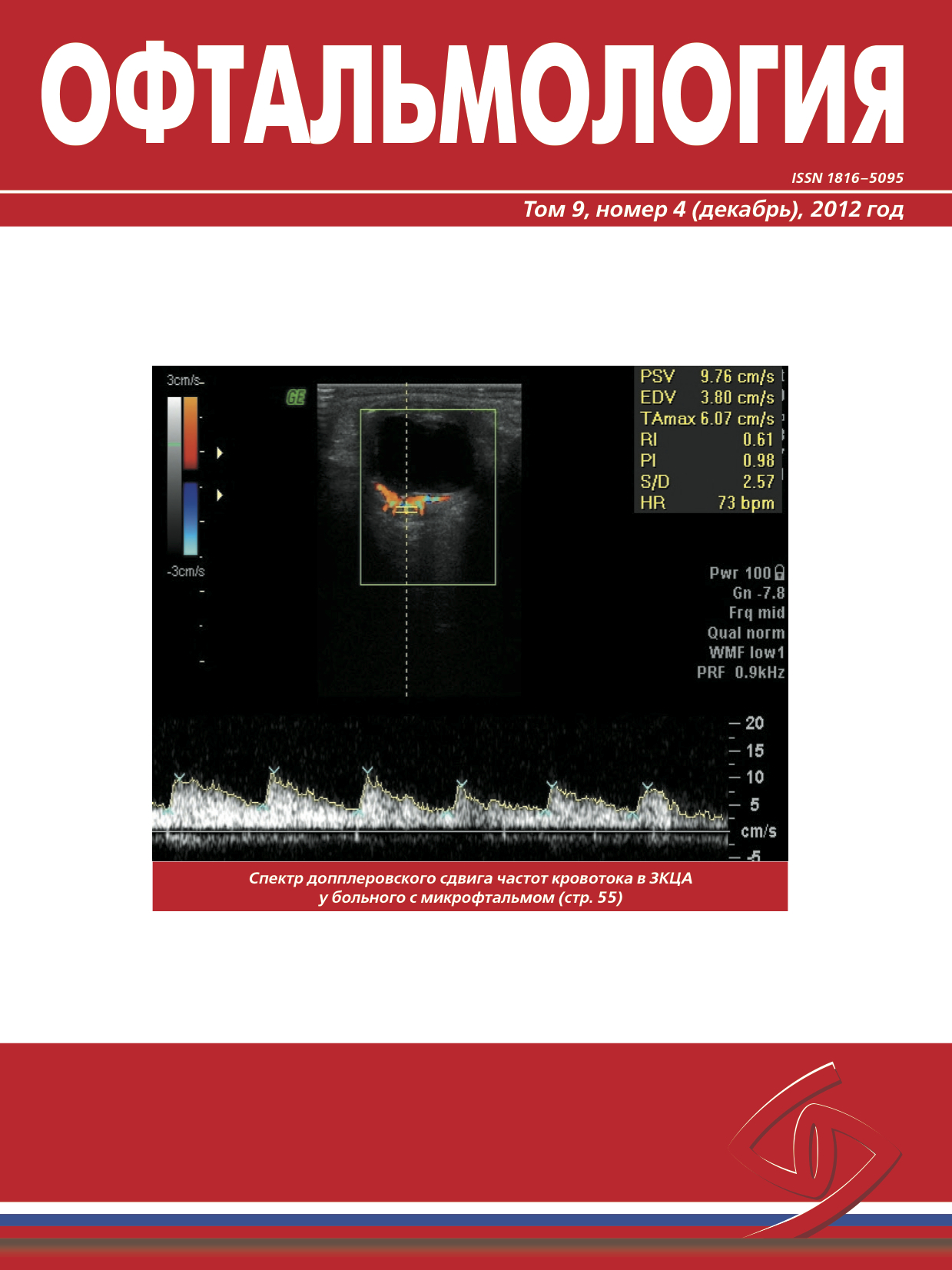Click the '15' velocity axis label
This screenshot has height=1270, width=952.
(755, 751)
